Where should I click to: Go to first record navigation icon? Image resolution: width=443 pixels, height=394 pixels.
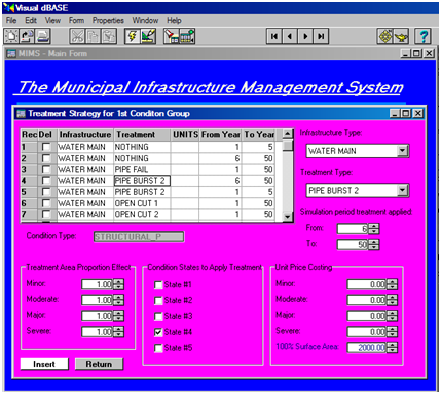click(274, 36)
